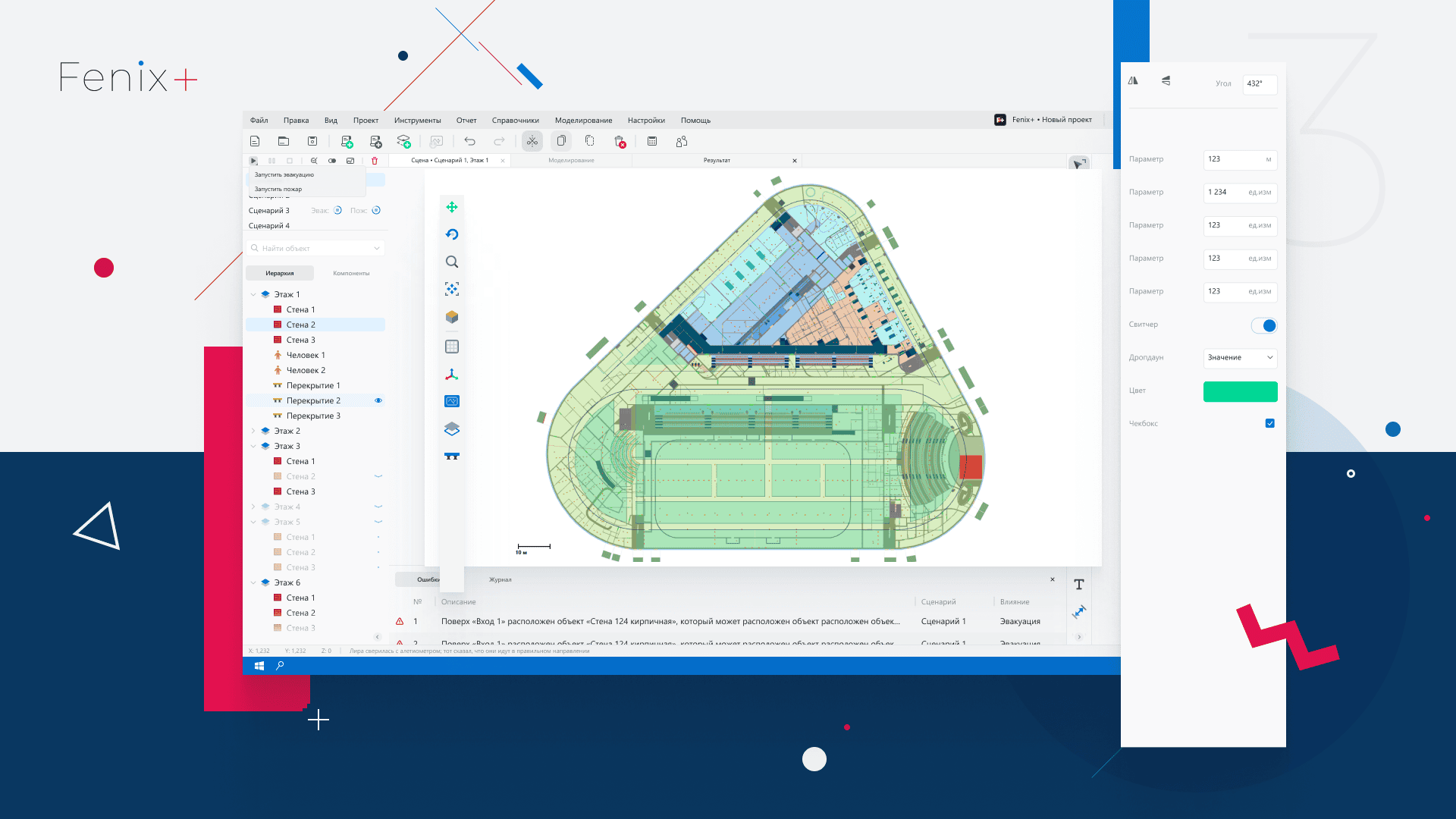Viewport: 1456px width, 819px height.
Task: Click the Windows start icon in taskbar
Action: [259, 666]
